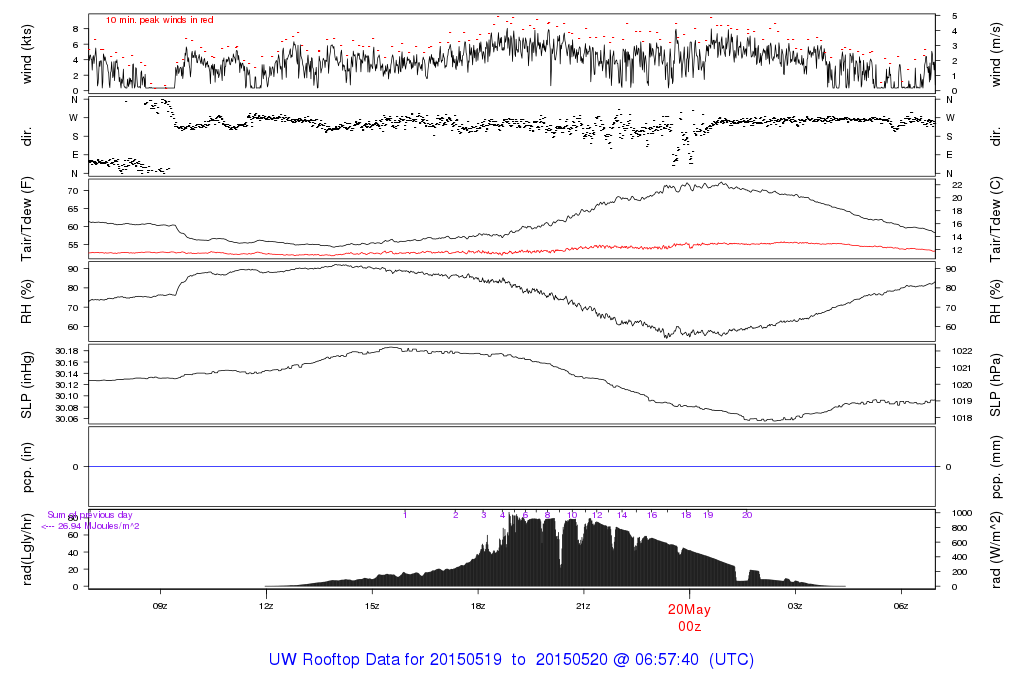Click the RH (%) left axis label

[x=27, y=302]
